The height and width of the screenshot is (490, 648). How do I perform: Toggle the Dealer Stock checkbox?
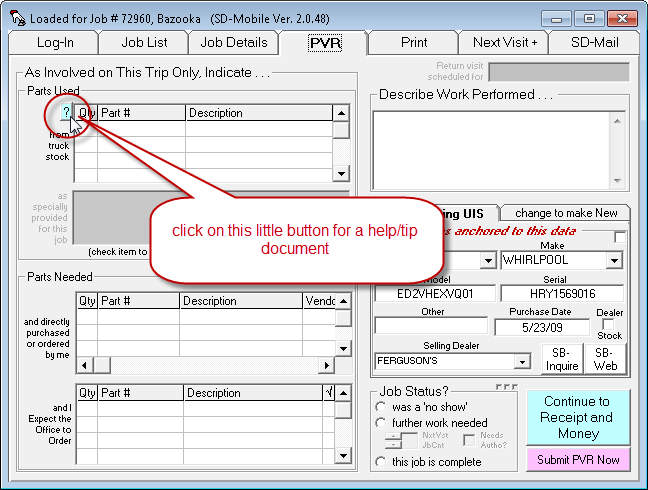point(609,324)
